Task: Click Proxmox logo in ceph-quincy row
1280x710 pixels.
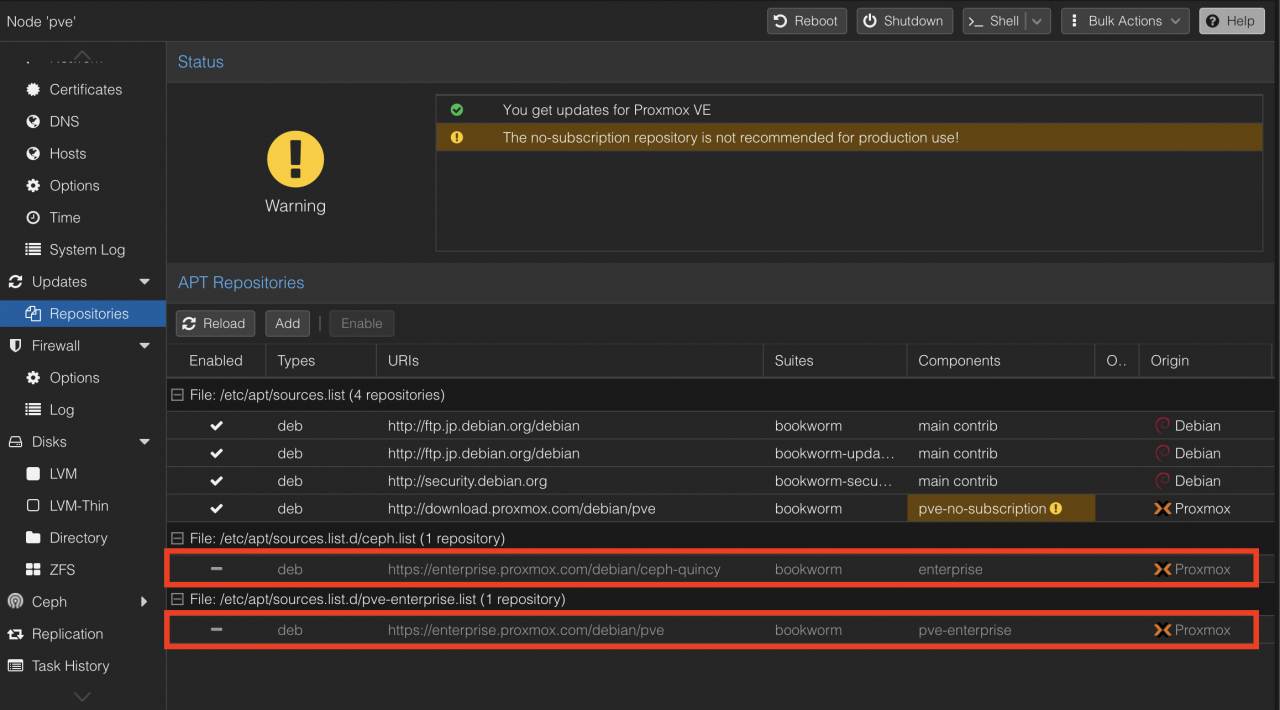Action: point(1162,569)
